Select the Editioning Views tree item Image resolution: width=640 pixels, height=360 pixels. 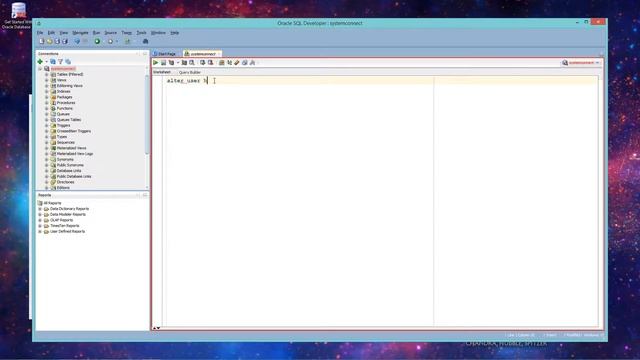[70, 86]
